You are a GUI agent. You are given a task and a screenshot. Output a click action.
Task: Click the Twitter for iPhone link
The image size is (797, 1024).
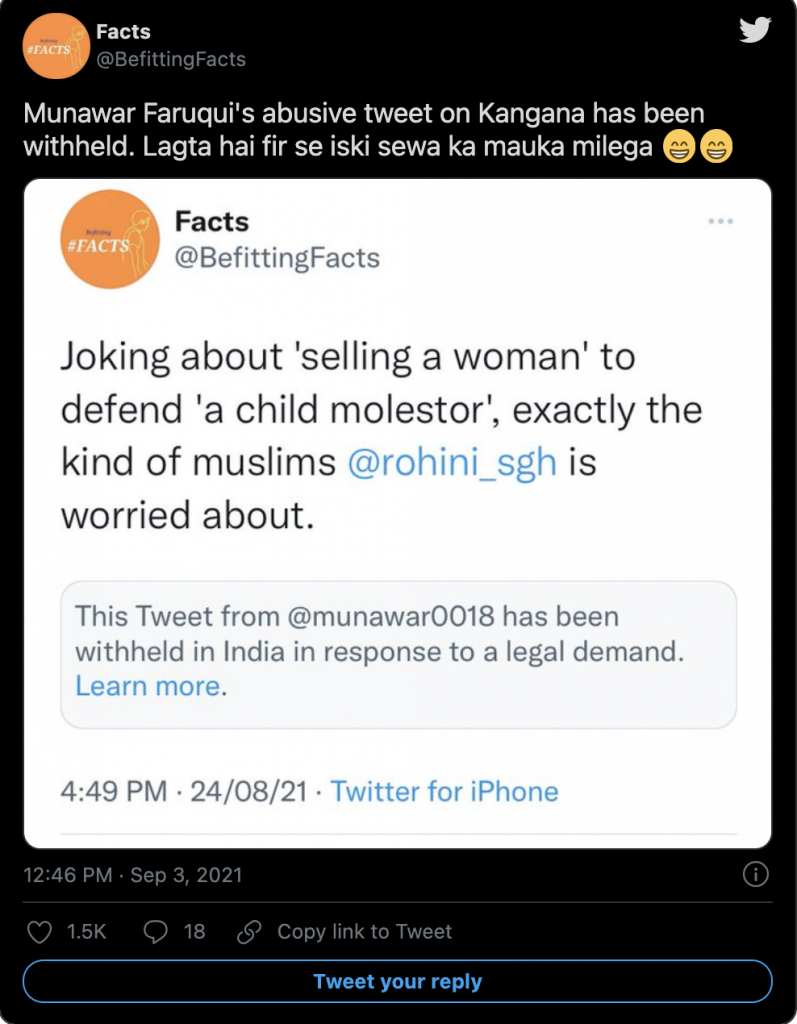pyautogui.click(x=444, y=792)
